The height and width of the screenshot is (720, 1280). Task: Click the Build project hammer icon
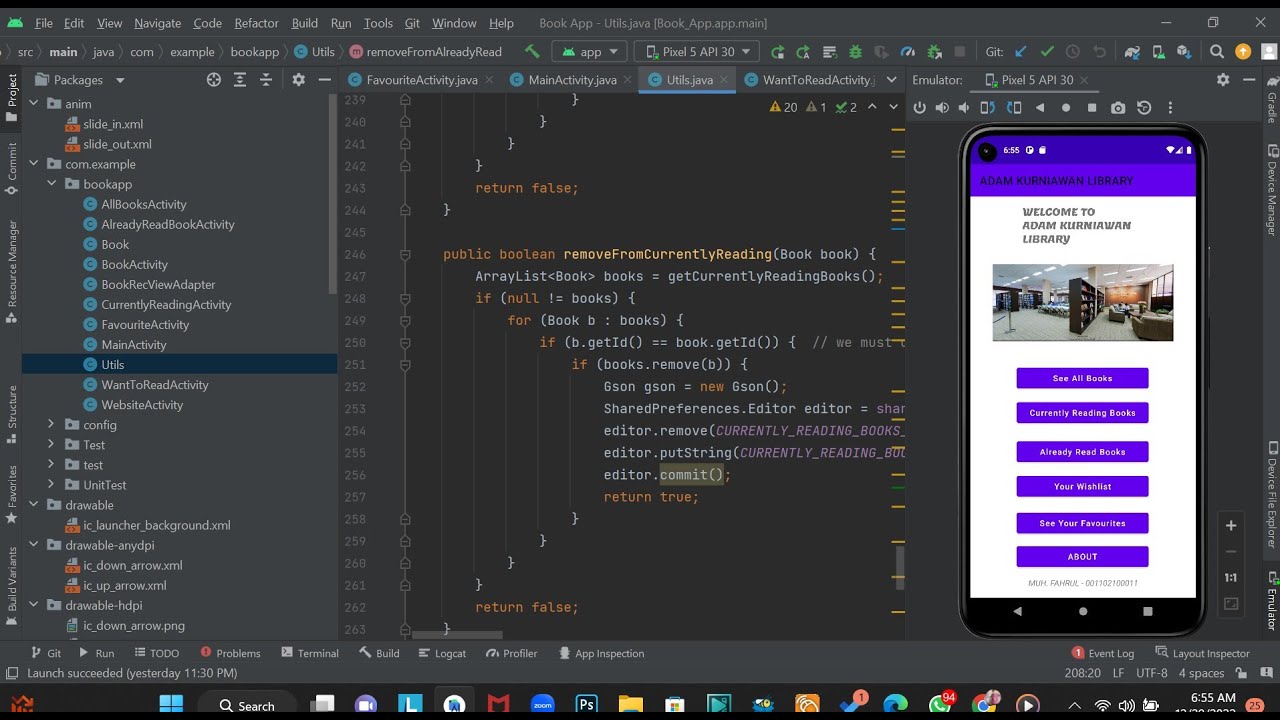pos(532,51)
